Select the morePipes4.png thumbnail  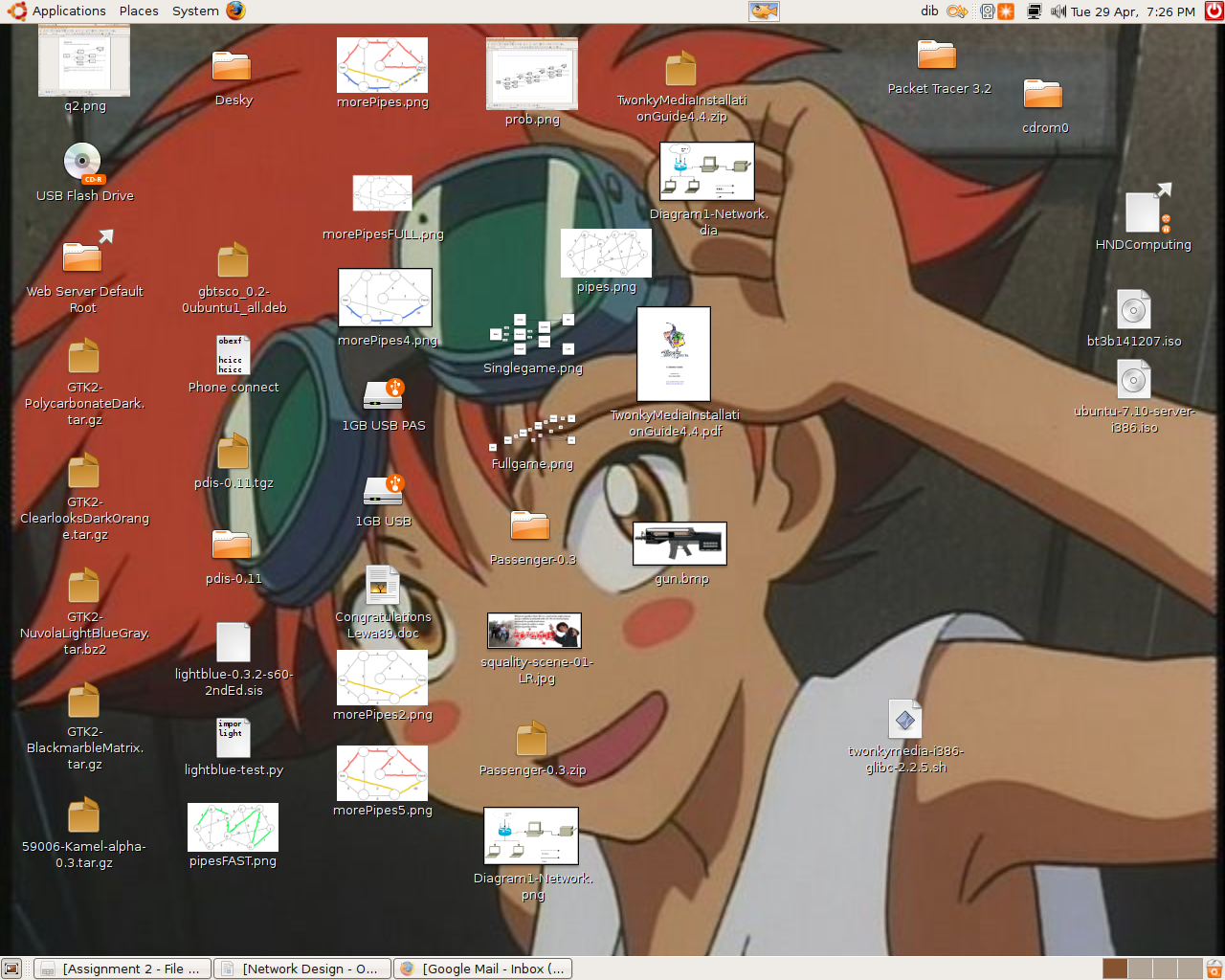[385, 298]
